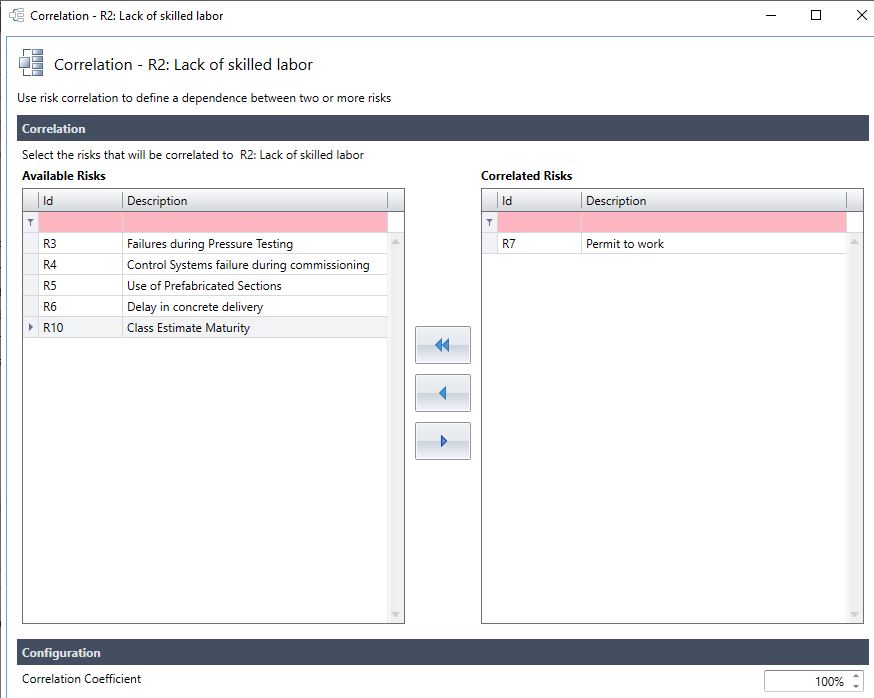Click the right arrow move button
874x698 pixels.
tap(442, 441)
